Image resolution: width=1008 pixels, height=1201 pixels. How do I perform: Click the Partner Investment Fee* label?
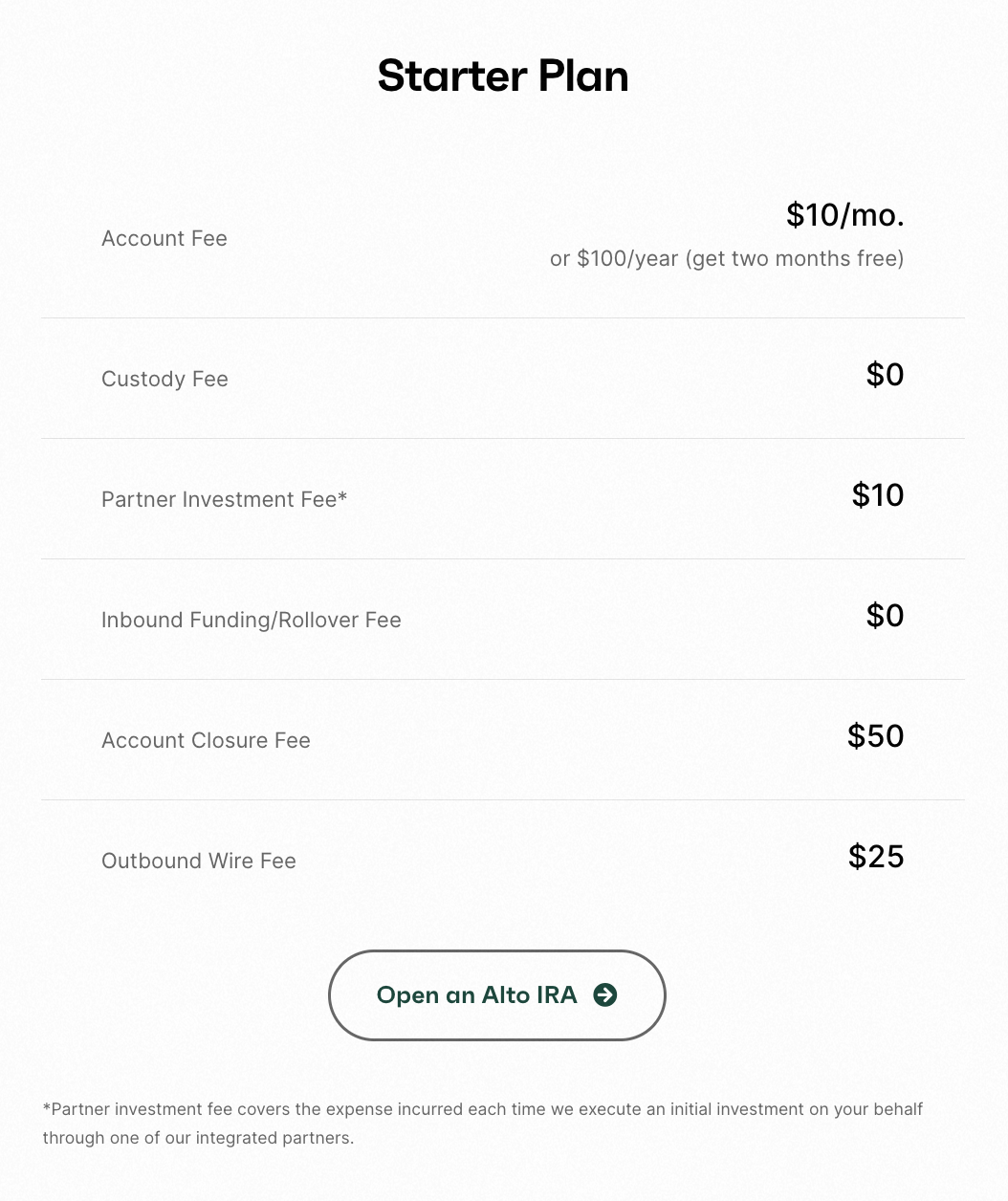pyautogui.click(x=225, y=499)
